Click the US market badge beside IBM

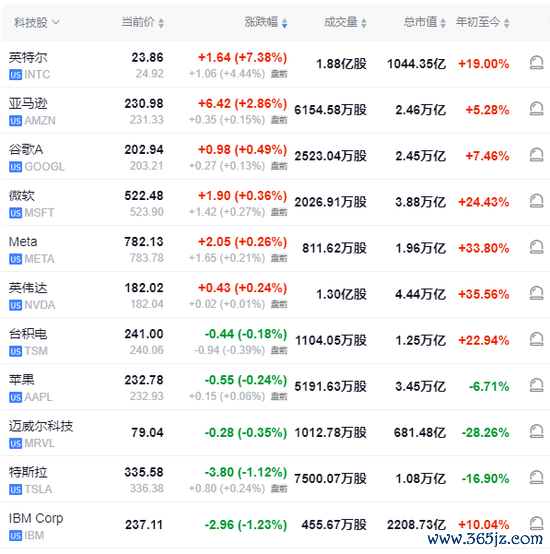16,536
